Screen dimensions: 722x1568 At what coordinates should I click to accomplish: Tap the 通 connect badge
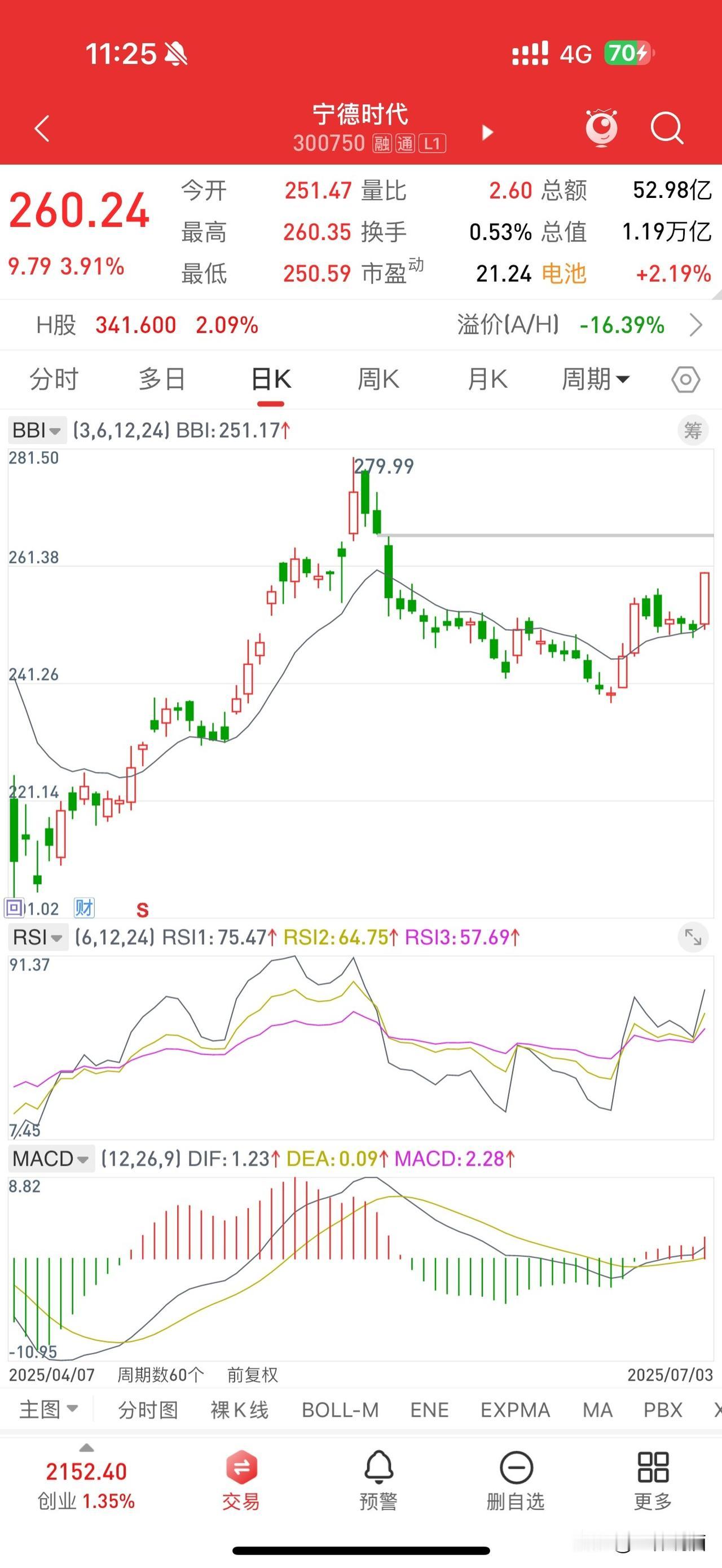pos(406,144)
